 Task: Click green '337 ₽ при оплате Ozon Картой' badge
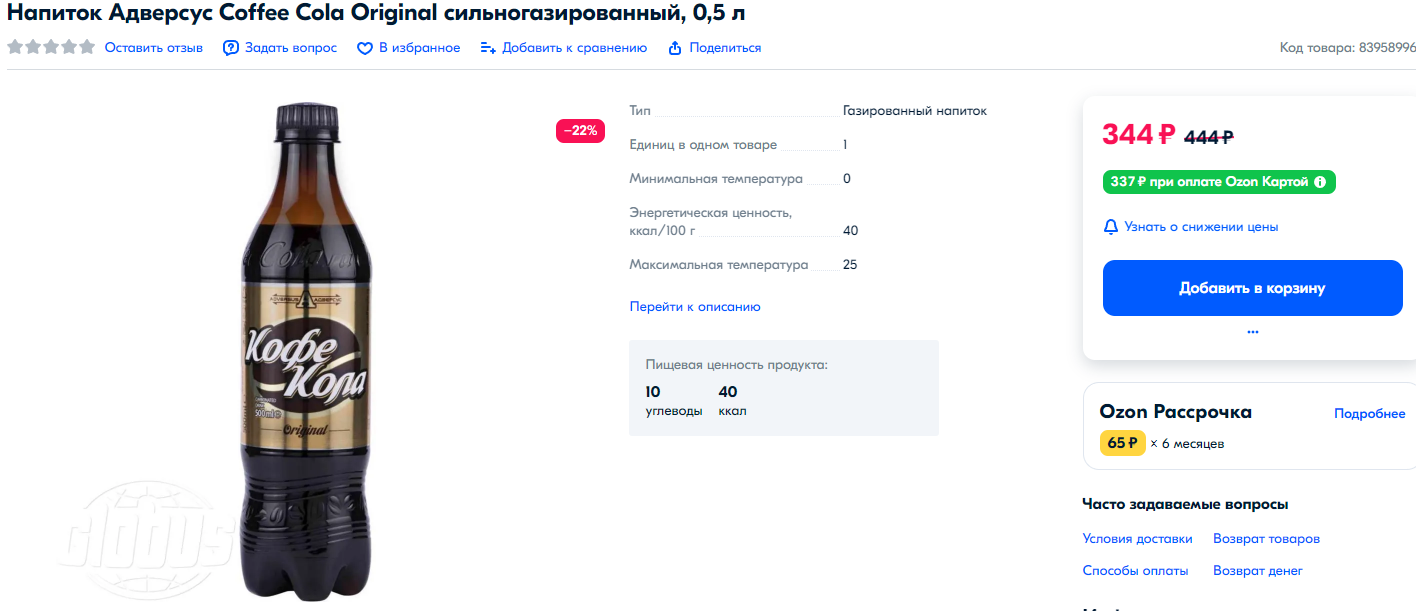tap(1219, 182)
